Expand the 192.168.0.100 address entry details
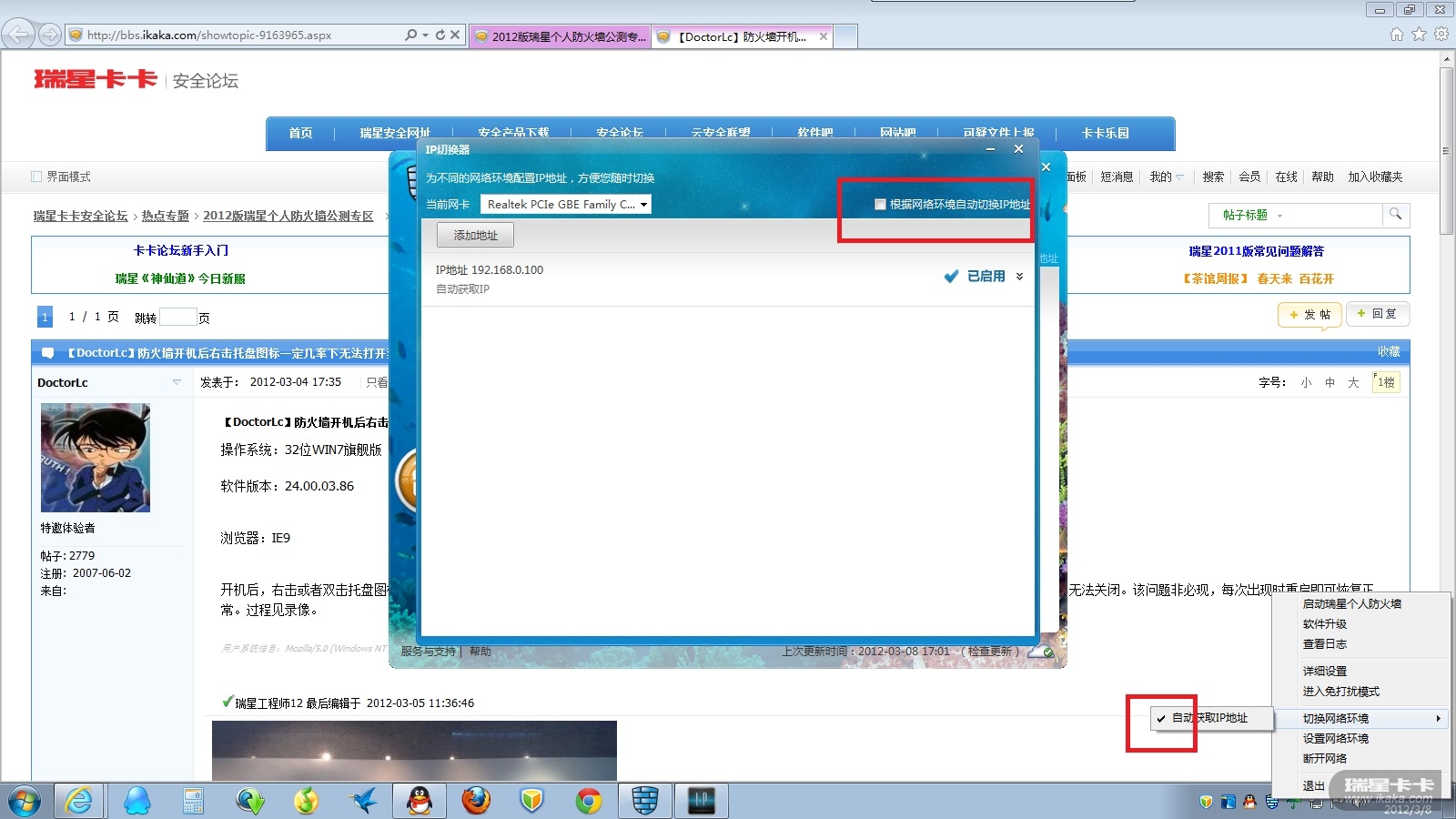 pyautogui.click(x=1019, y=277)
